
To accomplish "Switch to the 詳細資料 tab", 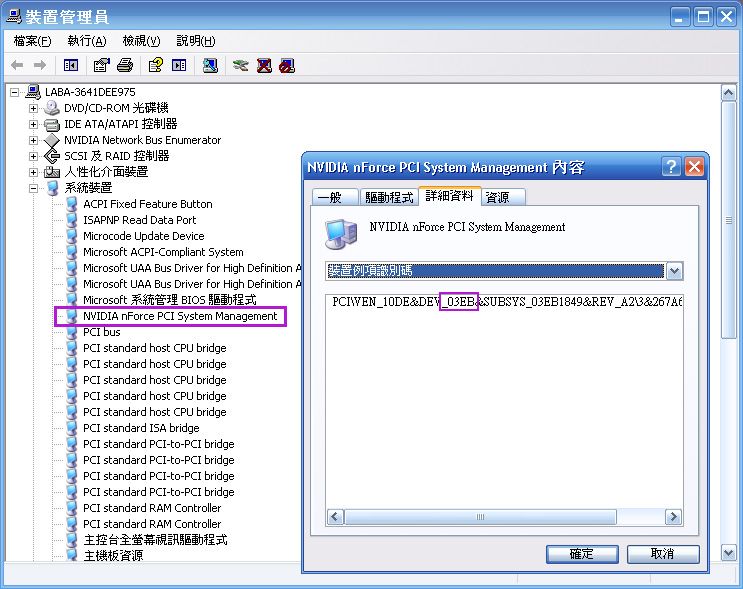I will point(450,196).
